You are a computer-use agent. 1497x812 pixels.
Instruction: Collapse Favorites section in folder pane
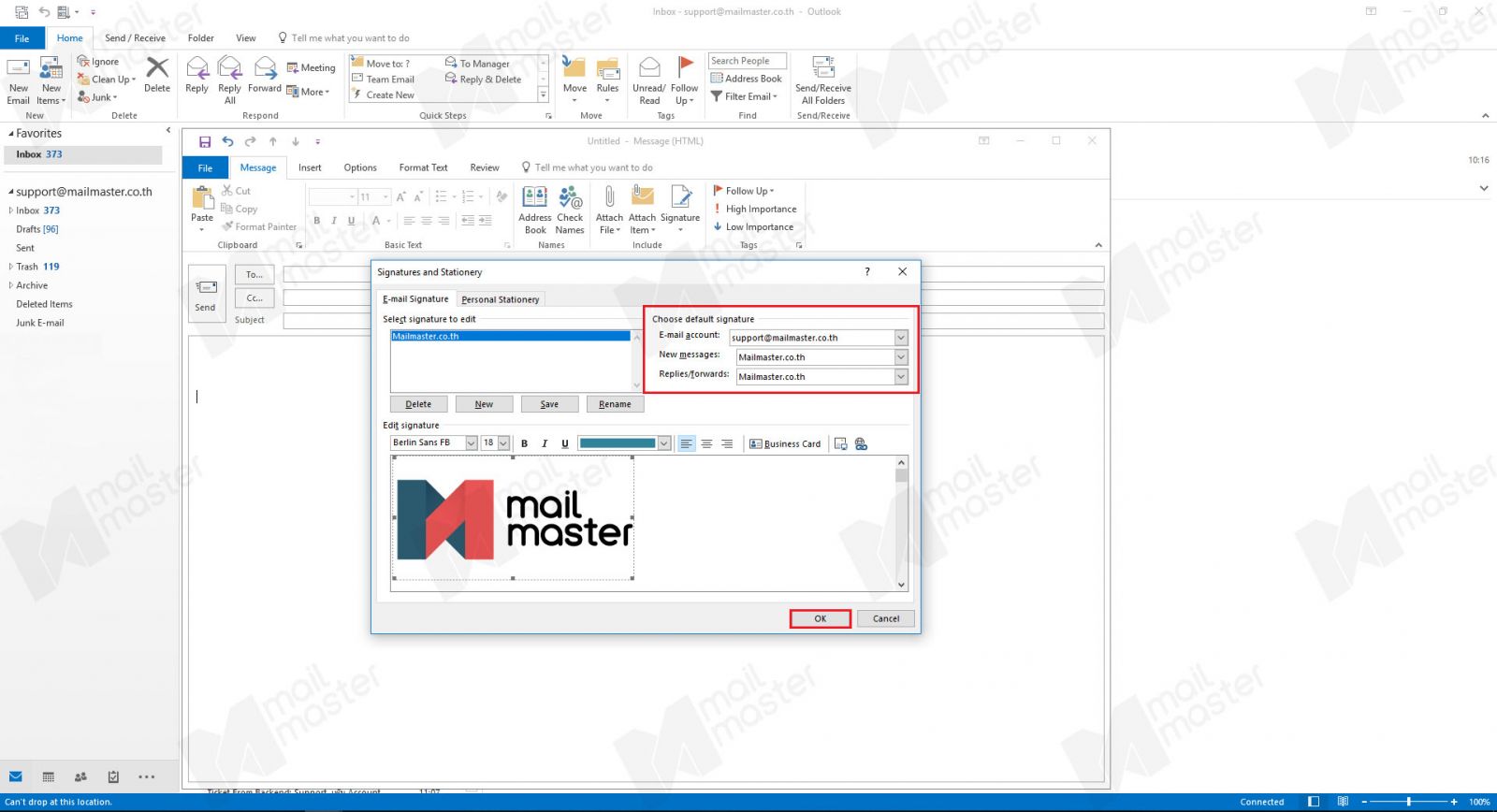[11, 134]
